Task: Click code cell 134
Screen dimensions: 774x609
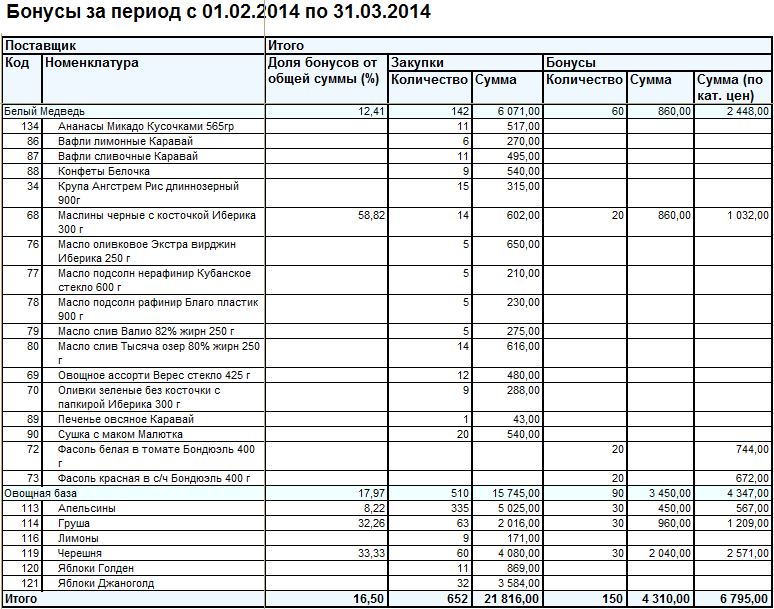Action: [30, 126]
